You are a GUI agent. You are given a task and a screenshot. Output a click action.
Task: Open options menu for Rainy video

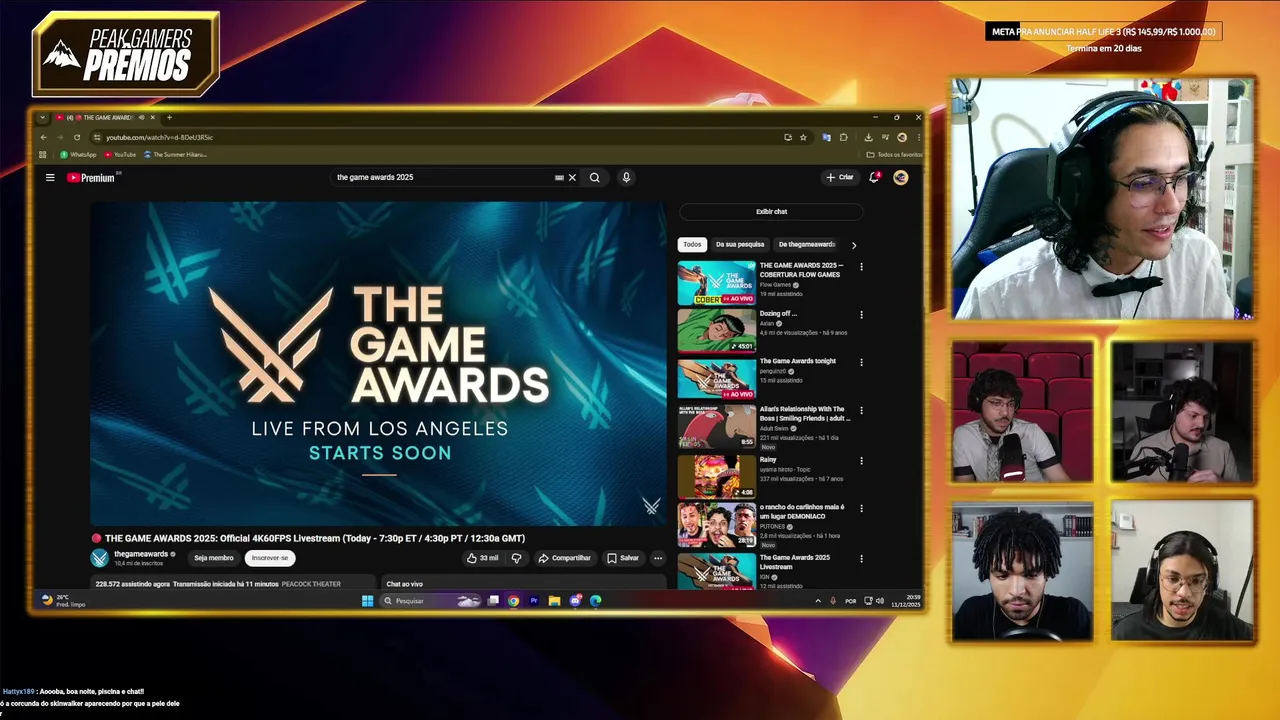point(861,460)
